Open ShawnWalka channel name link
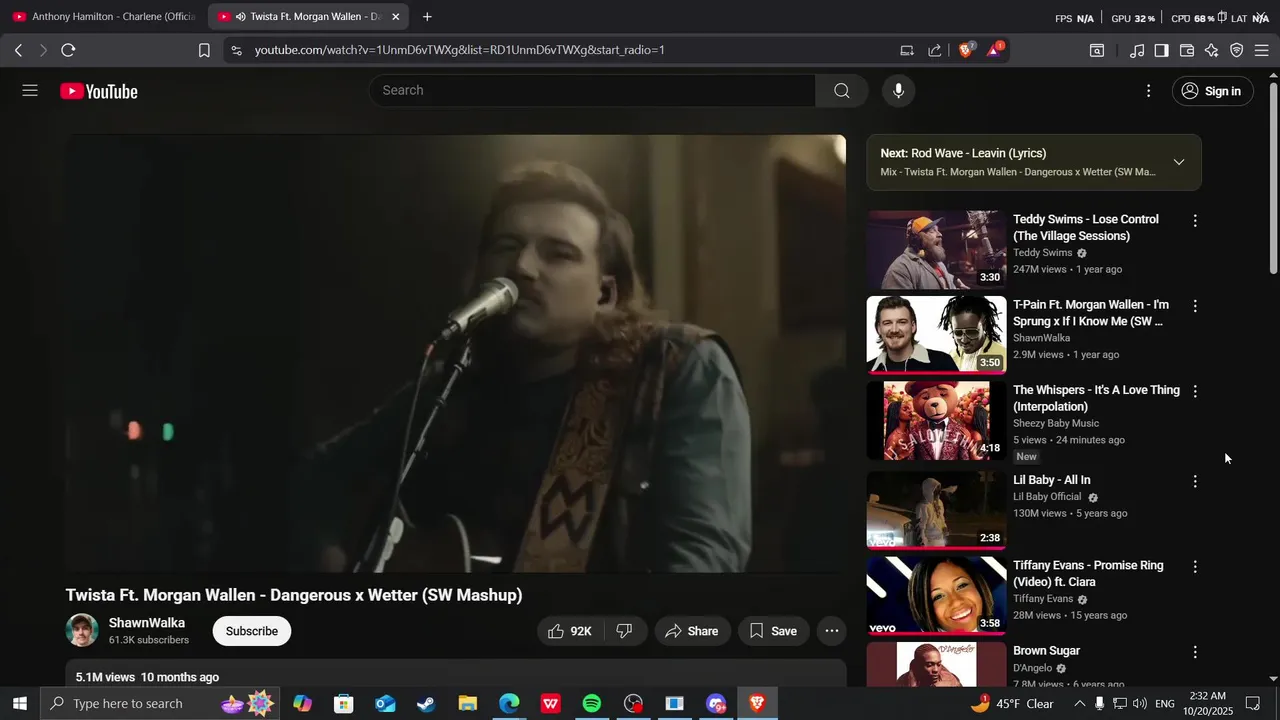Image resolution: width=1280 pixels, height=720 pixels. coord(147,623)
